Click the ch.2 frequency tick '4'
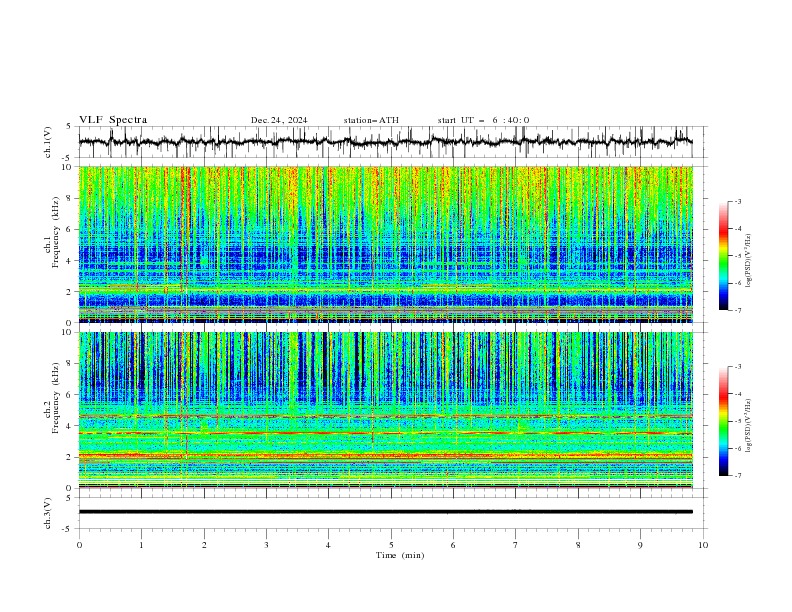Viewport: 792px width, 612px height. coord(70,426)
